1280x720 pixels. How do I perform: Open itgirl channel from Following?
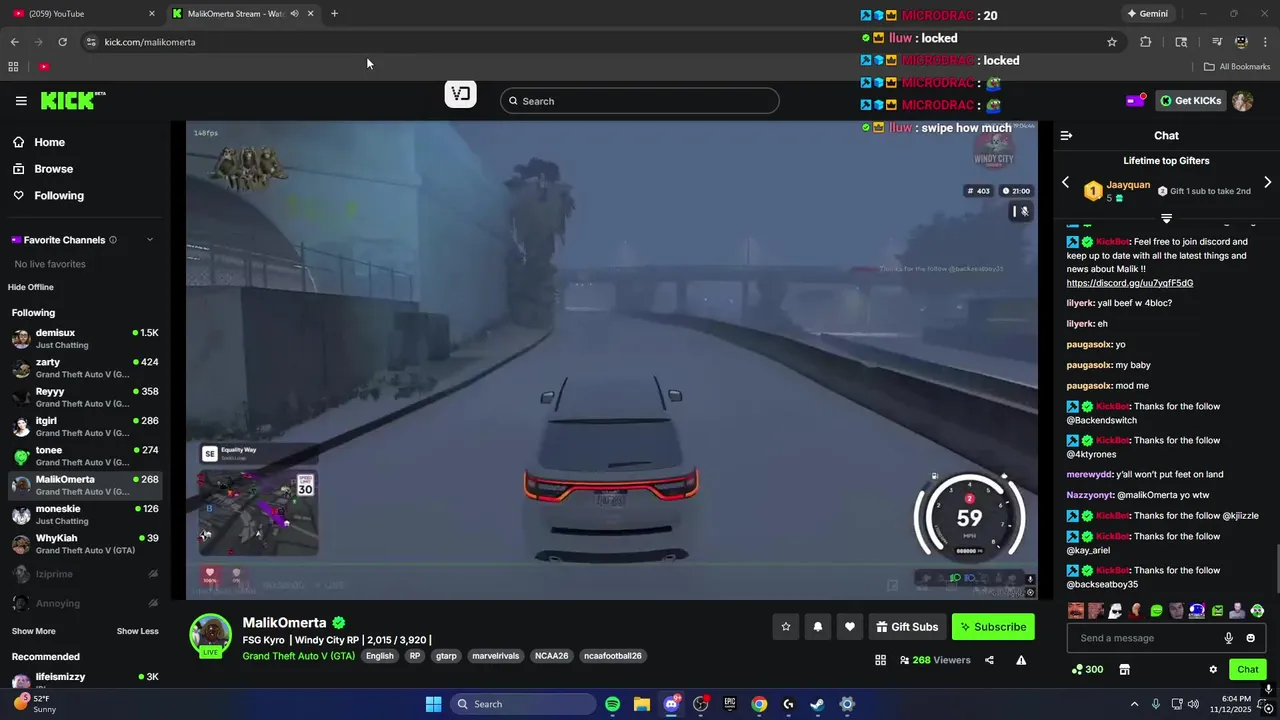[85, 427]
